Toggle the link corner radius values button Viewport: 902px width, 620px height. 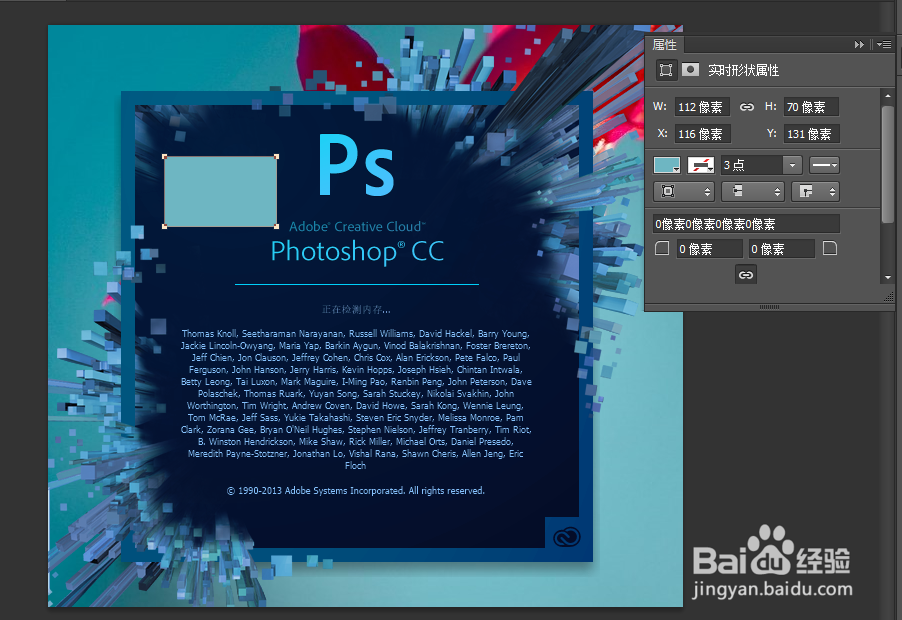pos(746,275)
